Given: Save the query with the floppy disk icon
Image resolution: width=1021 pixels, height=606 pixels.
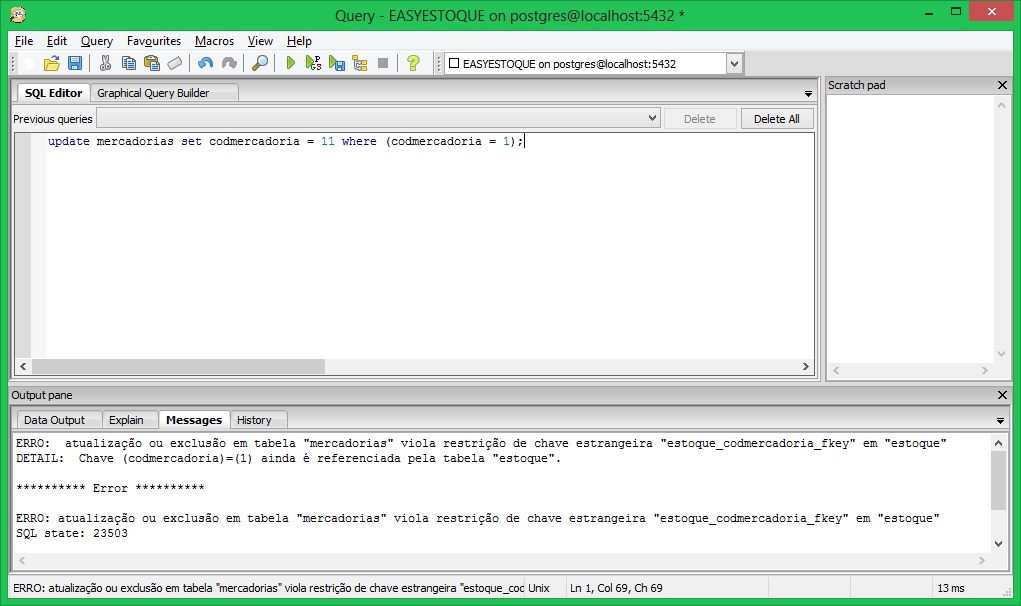Looking at the screenshot, I should coord(74,63).
